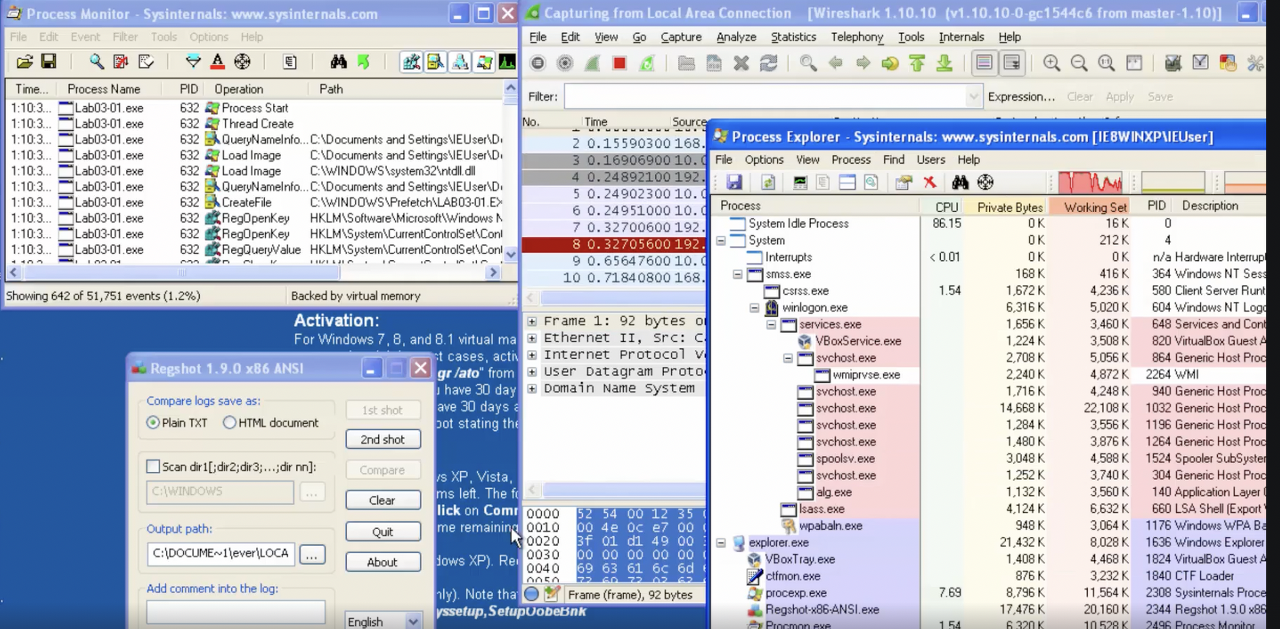Open the Statistics menu in Wireshark
Viewport: 1280px width, 629px height.
click(x=793, y=37)
